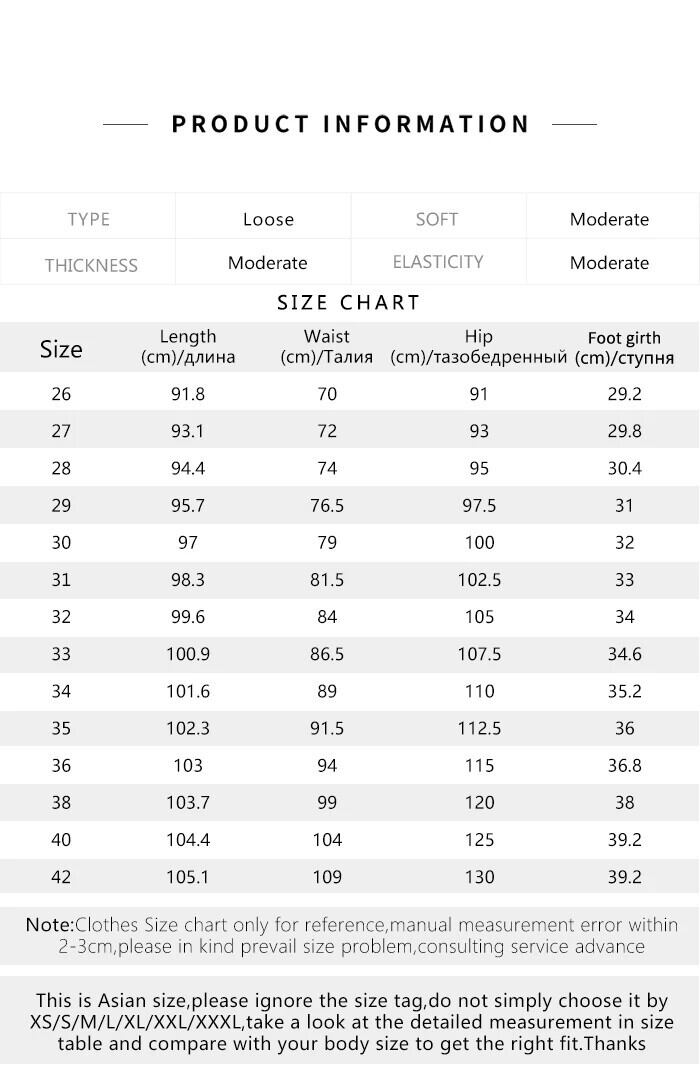
Task: Click waist value 84 in size 32 row
Action: [x=327, y=617]
